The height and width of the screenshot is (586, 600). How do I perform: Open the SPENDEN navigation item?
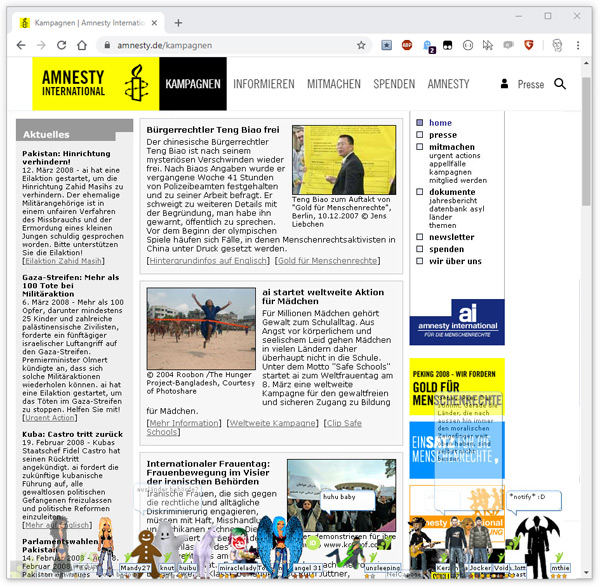click(x=394, y=84)
